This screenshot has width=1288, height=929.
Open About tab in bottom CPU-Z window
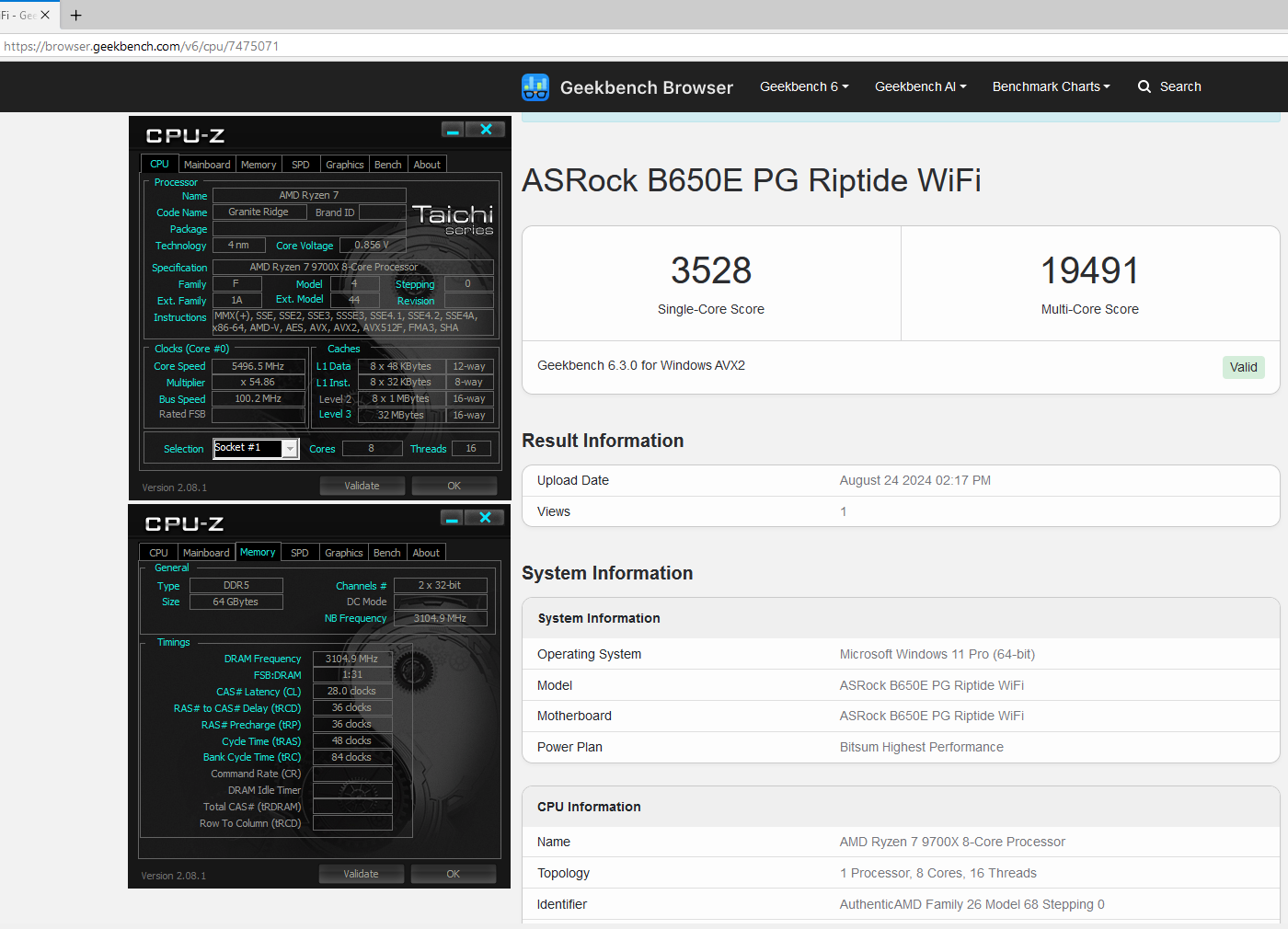point(426,553)
